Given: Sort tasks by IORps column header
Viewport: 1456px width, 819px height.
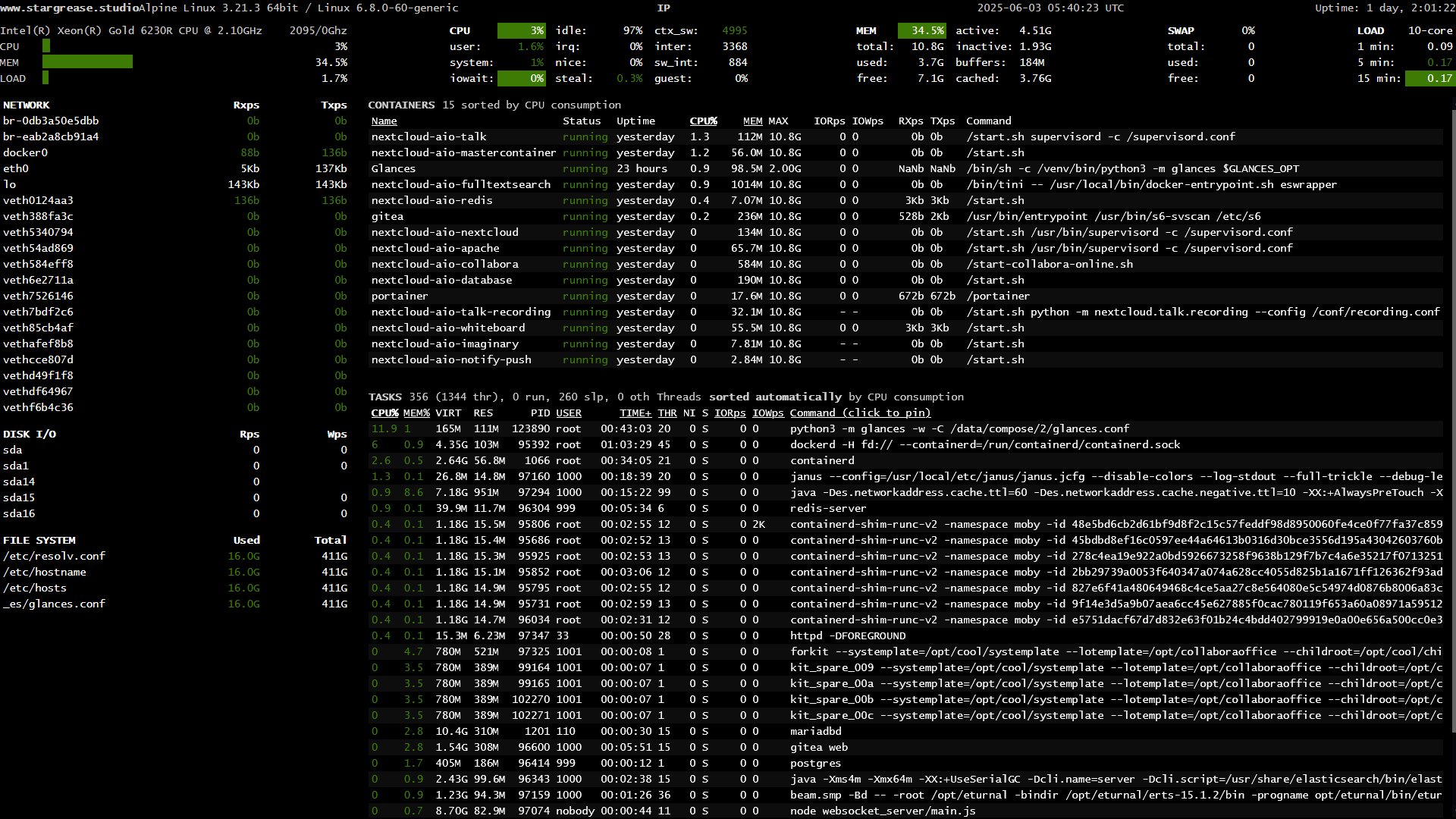Looking at the screenshot, I should [730, 413].
